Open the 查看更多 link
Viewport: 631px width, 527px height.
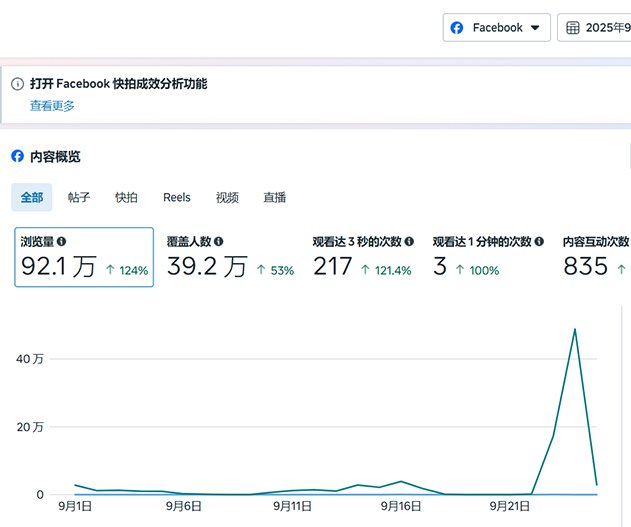point(52,105)
